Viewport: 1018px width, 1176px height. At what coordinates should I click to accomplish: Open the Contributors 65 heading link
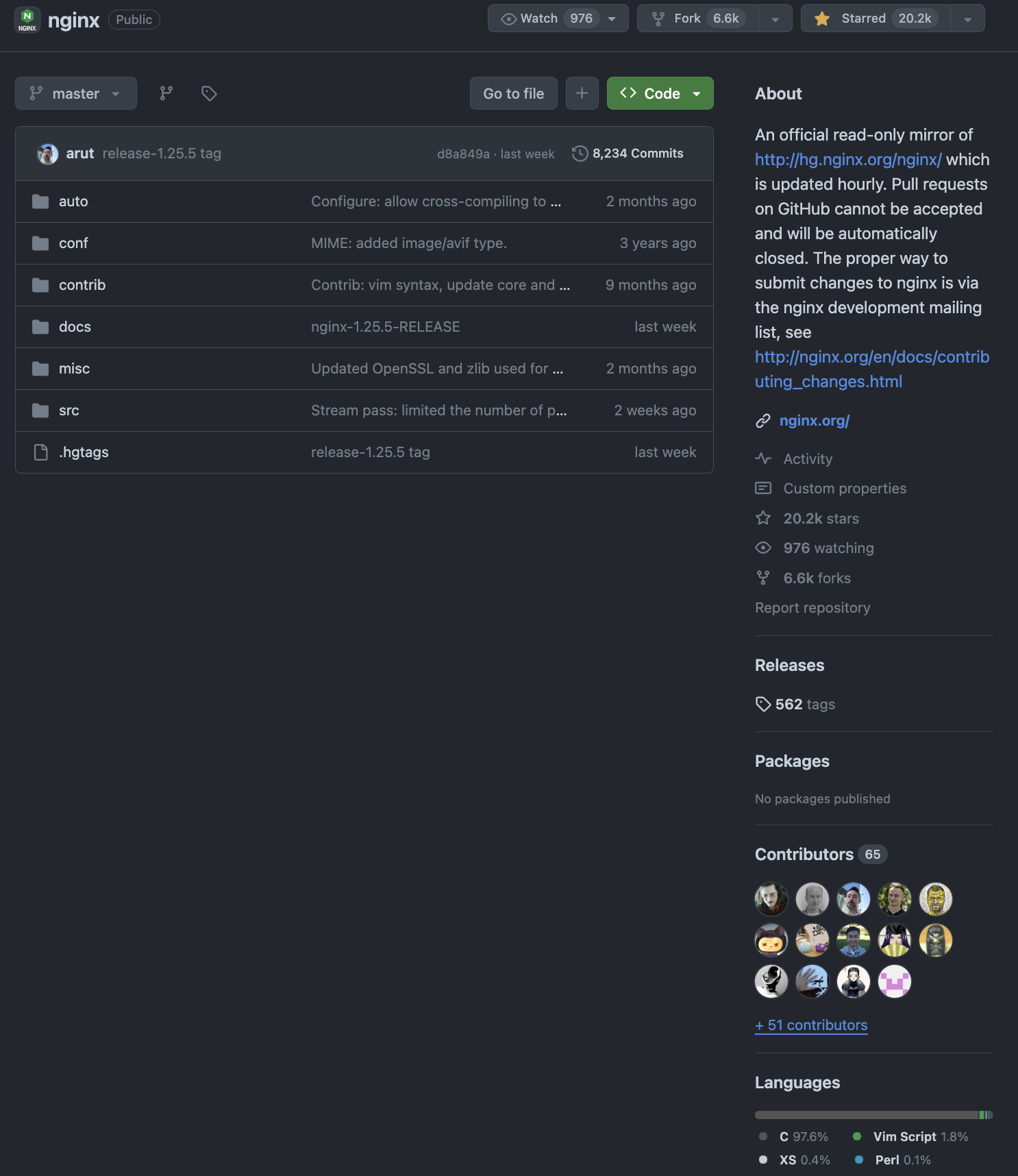coord(821,855)
